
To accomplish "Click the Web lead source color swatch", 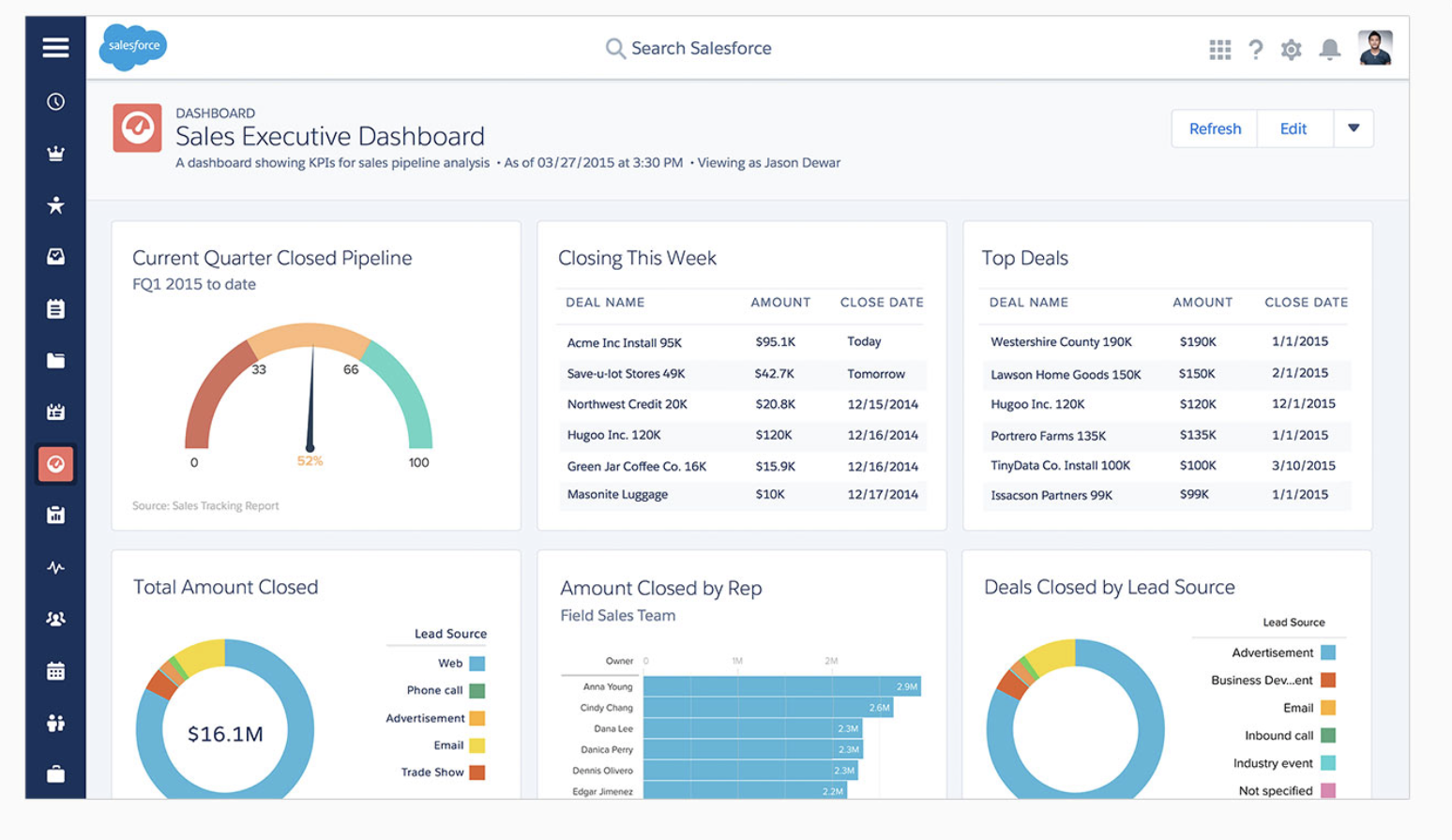I will click(478, 663).
